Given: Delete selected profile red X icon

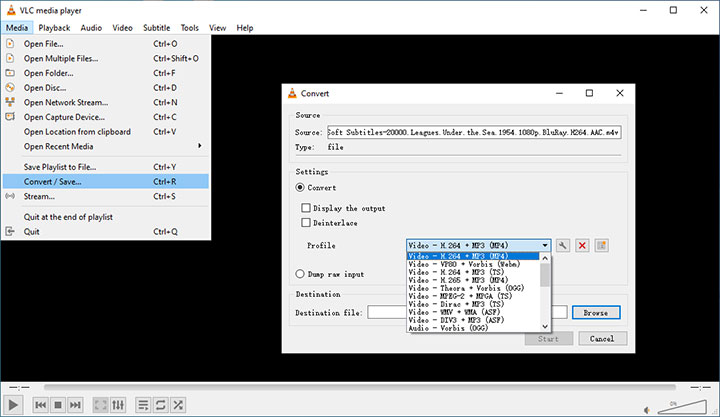Looking at the screenshot, I should [x=582, y=245].
